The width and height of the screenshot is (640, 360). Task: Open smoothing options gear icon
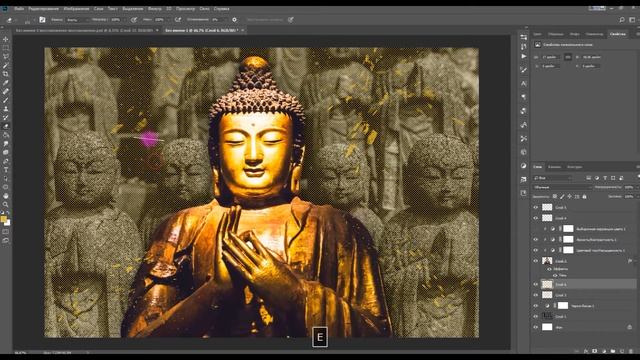pyautogui.click(x=234, y=20)
